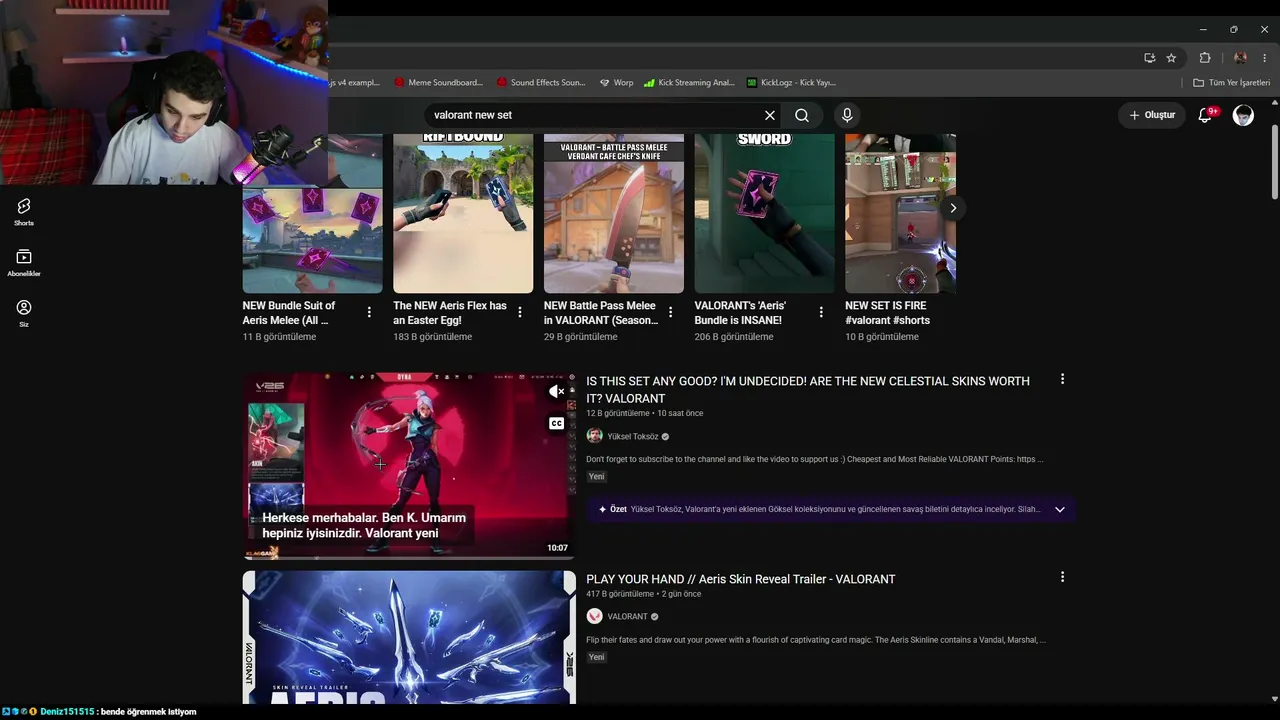Open the Sound Effects Soun... bookmark
Image resolution: width=1280 pixels, height=720 pixels.
pos(540,83)
